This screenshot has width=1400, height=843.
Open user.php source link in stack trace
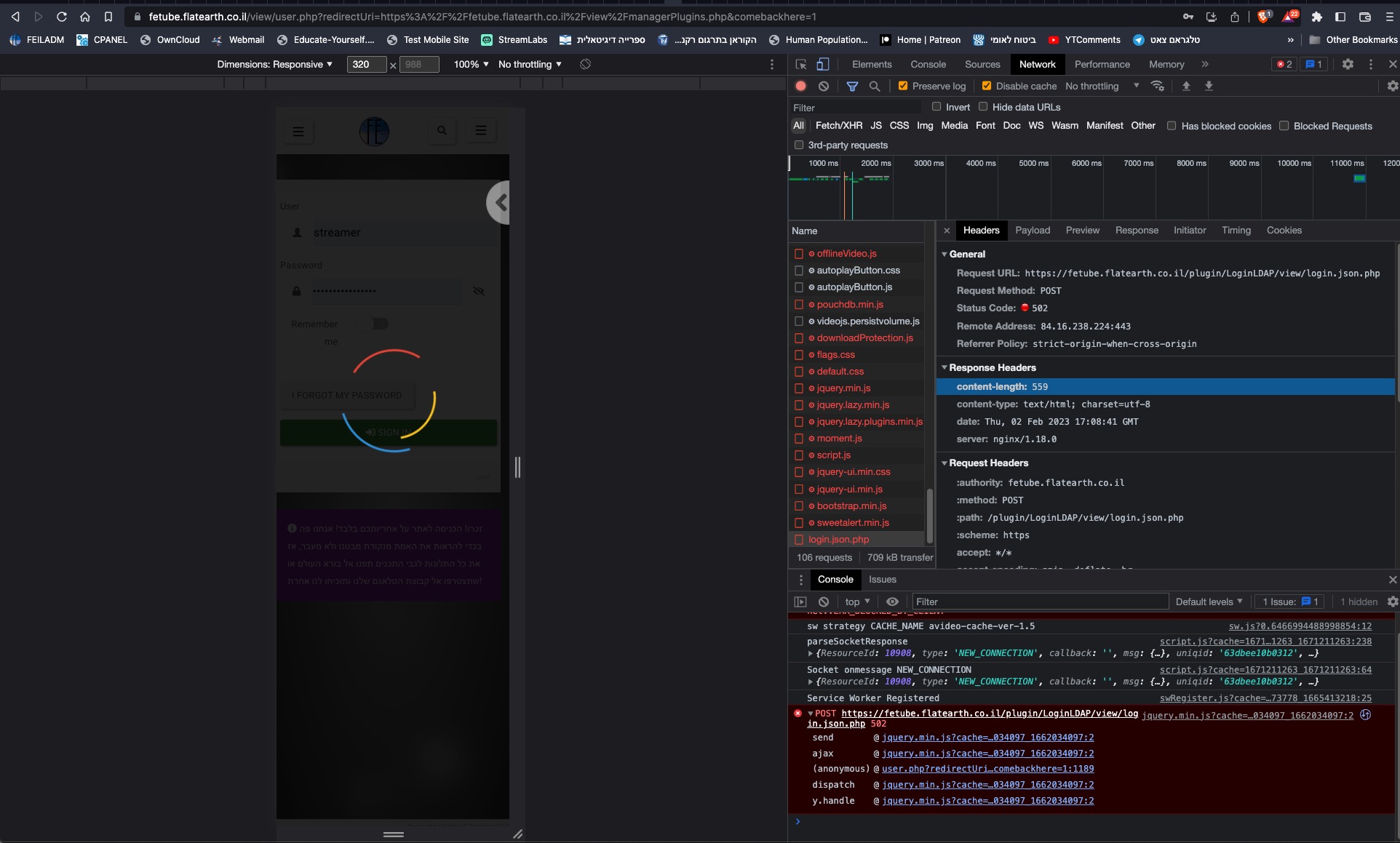[x=987, y=768]
